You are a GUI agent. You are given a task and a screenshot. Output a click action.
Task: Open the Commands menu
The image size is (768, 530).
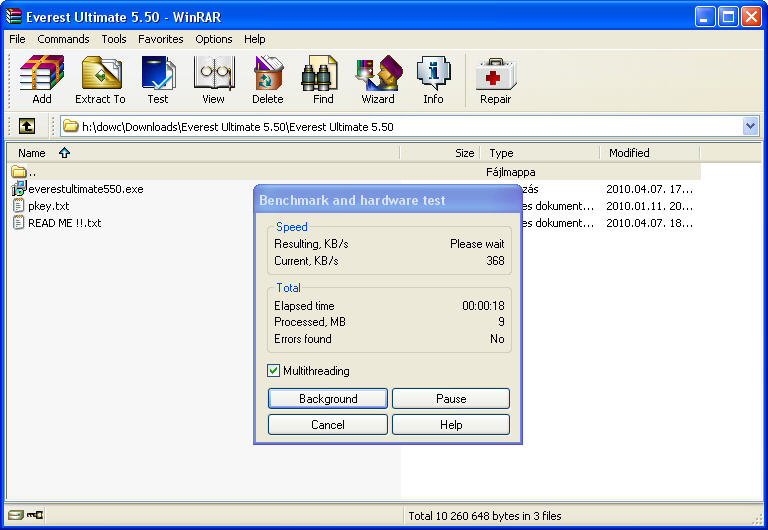63,39
